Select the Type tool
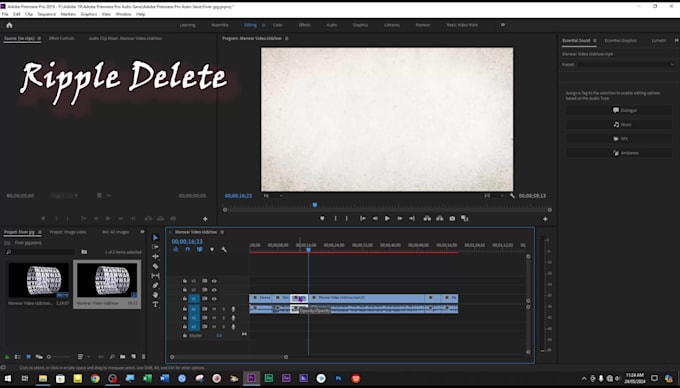 pyautogui.click(x=156, y=304)
